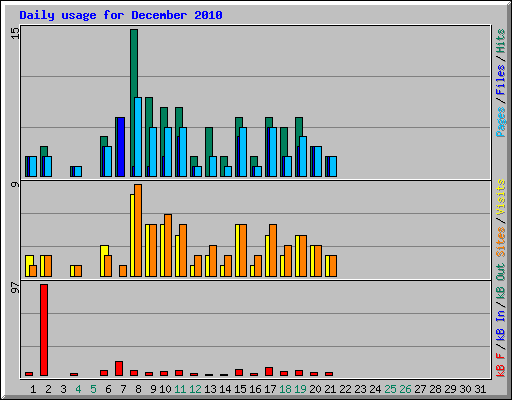Click x-axis day label "1"

click(33, 389)
